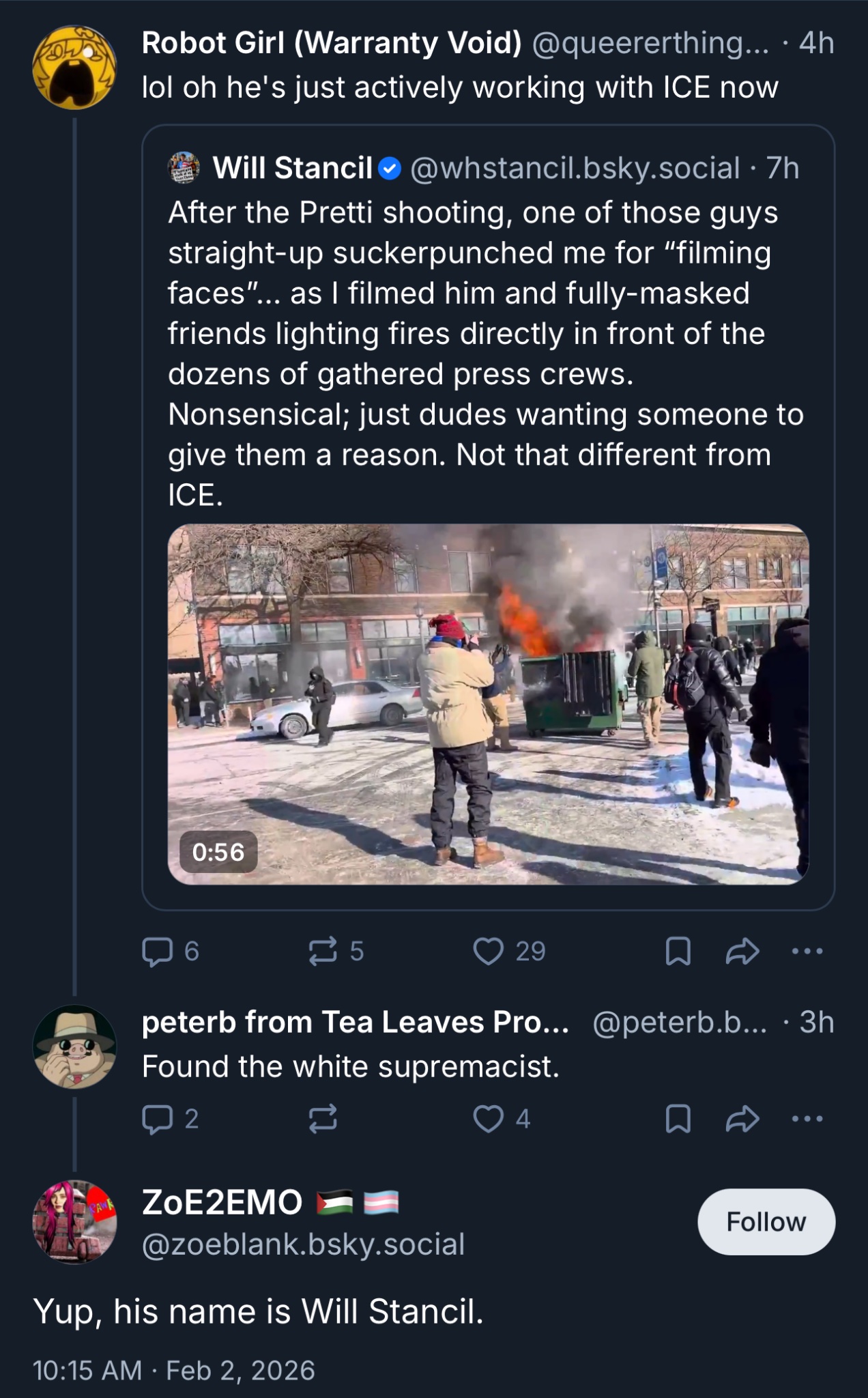Reply to peterb's post
This screenshot has height=1398, width=868.
click(x=170, y=1119)
